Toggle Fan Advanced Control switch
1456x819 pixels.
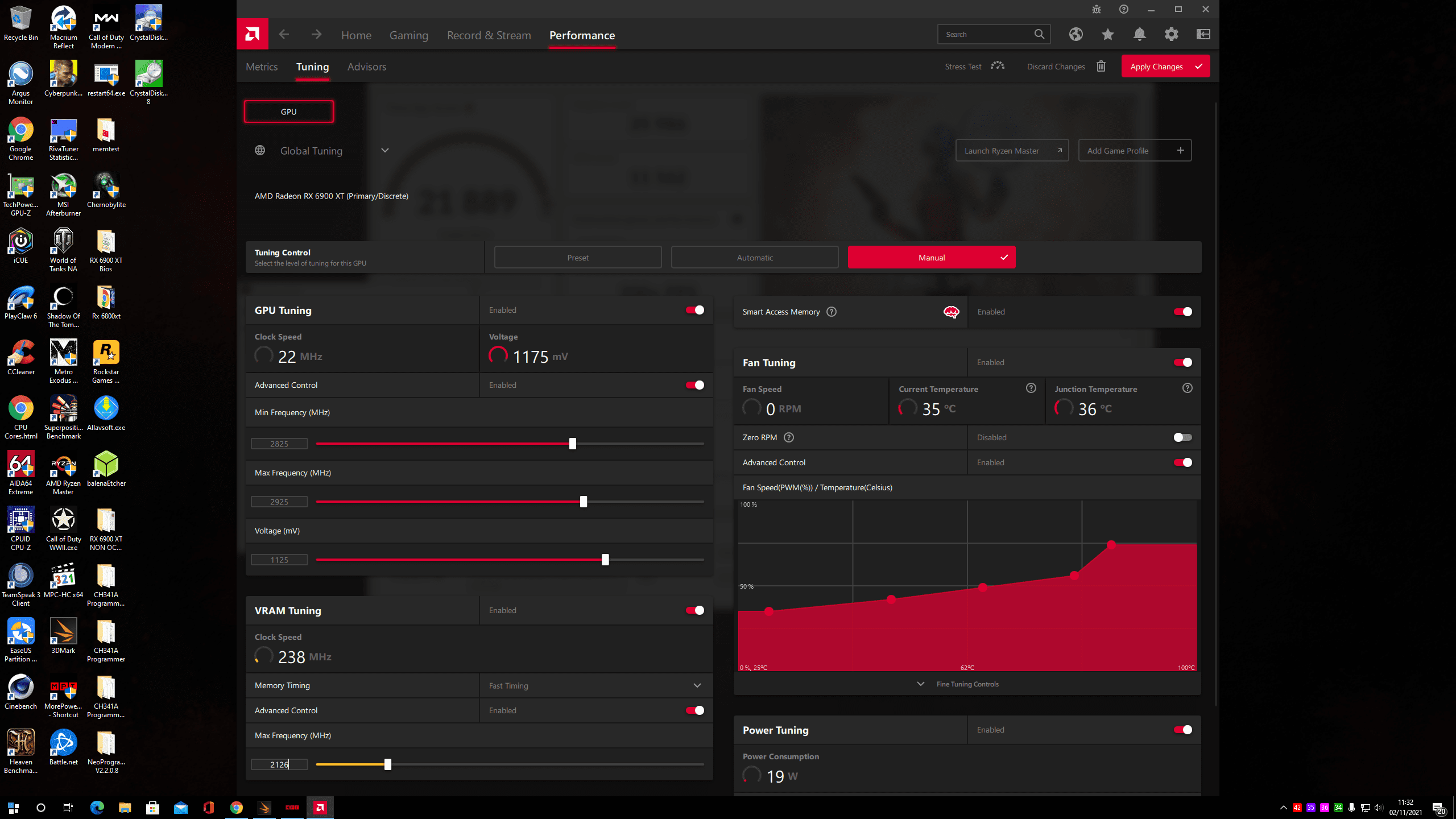[1182, 462]
